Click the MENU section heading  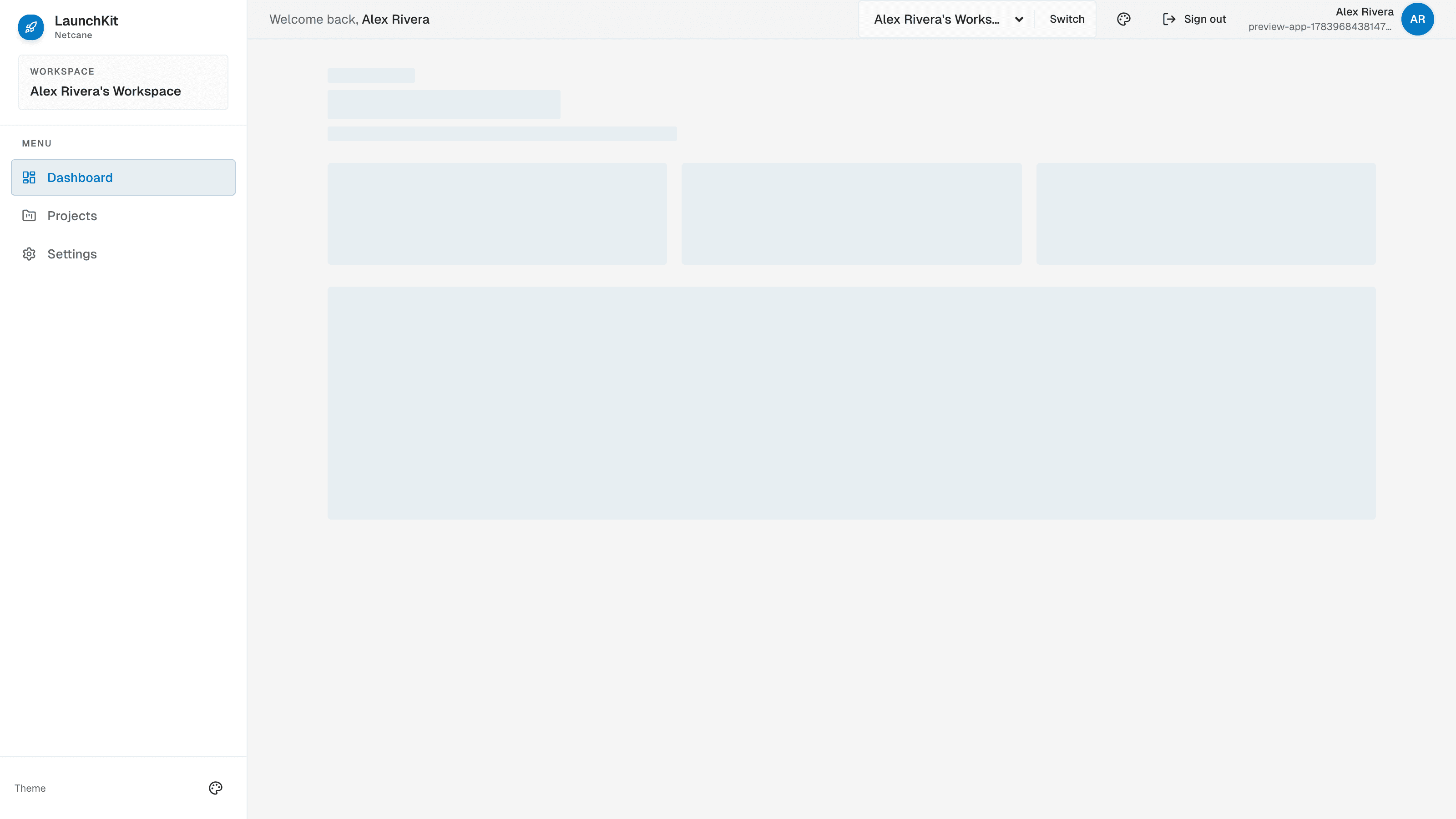37,144
